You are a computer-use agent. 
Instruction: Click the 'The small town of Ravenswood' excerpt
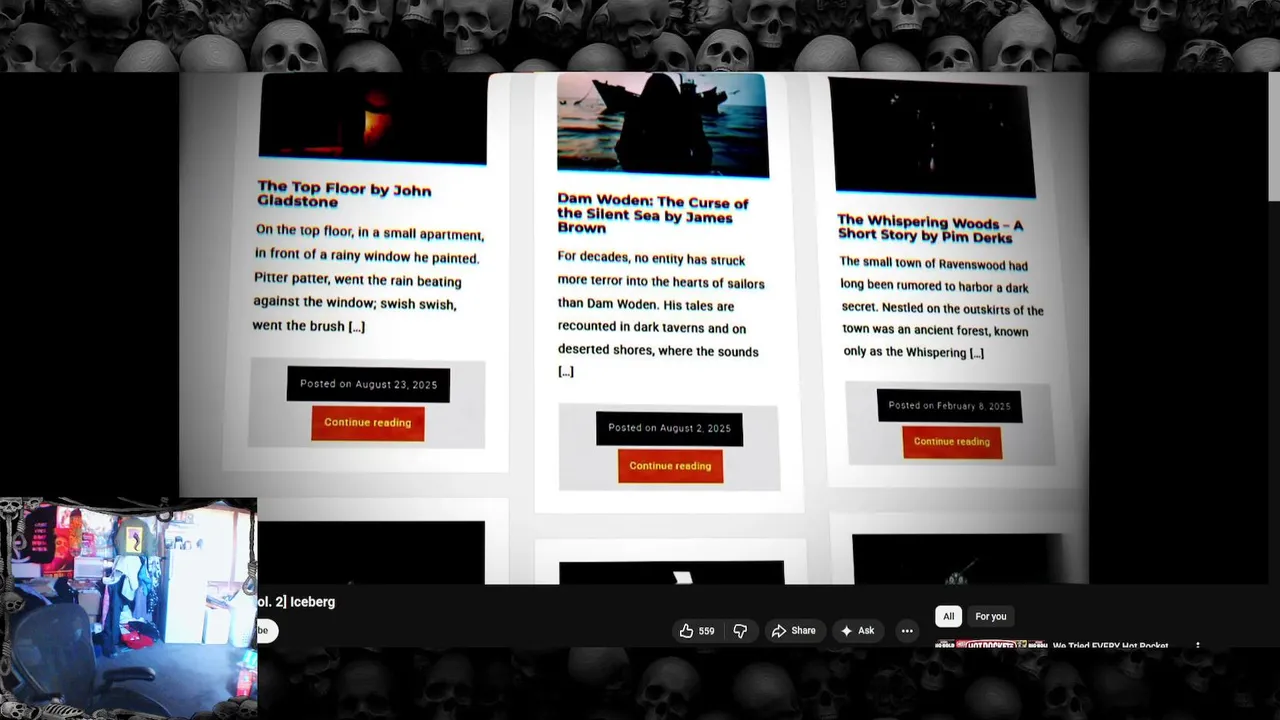point(941,308)
